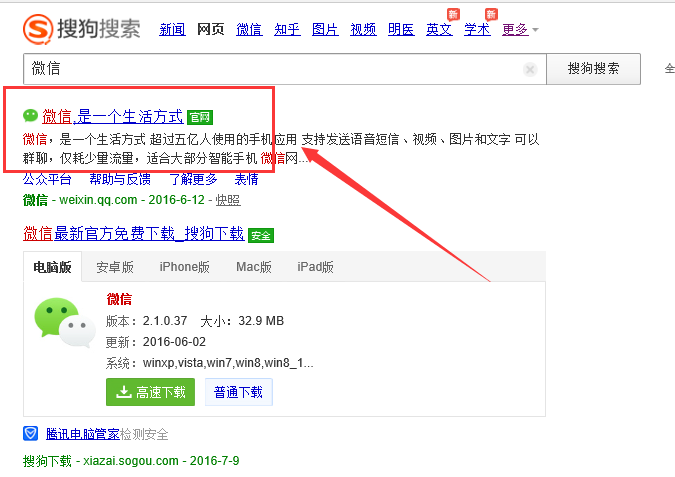
Task: Open 微信最新官方免费下载 result link
Action: tap(134, 234)
